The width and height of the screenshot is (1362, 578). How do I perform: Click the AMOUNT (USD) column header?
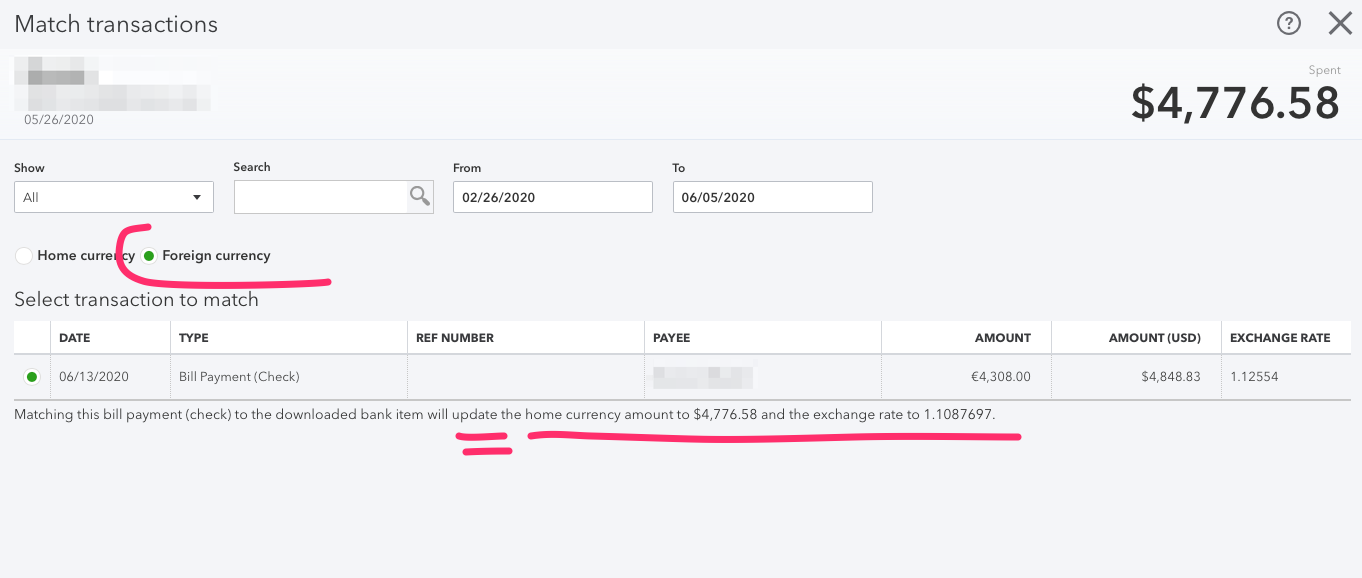(x=1155, y=337)
